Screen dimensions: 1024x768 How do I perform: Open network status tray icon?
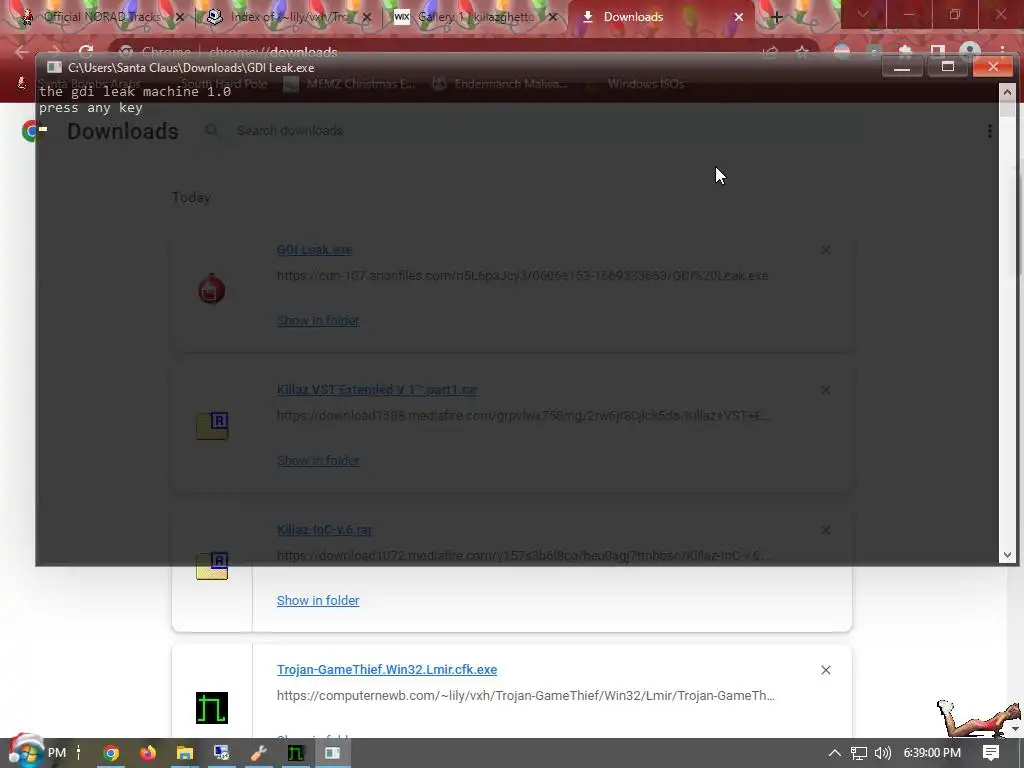click(x=859, y=753)
